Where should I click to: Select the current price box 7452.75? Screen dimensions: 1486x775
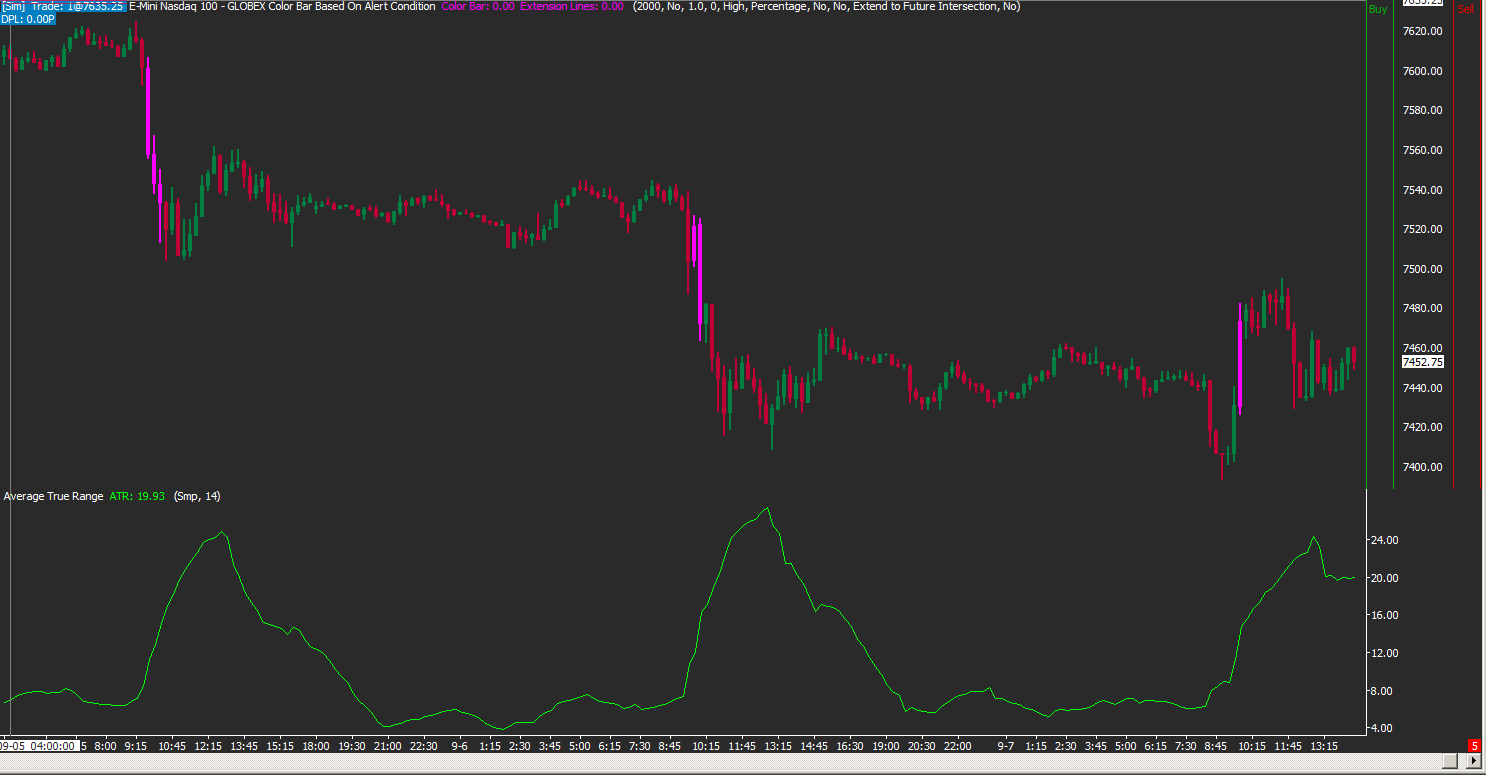[1422, 362]
